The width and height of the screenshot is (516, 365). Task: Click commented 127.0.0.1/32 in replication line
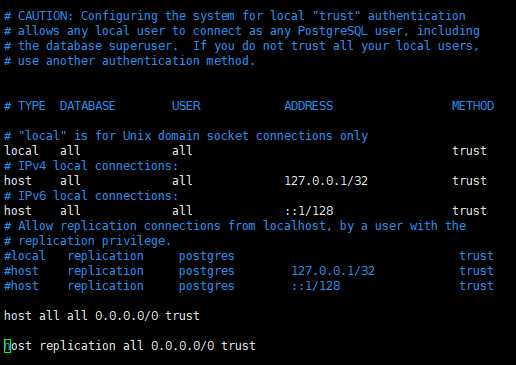tap(333, 271)
